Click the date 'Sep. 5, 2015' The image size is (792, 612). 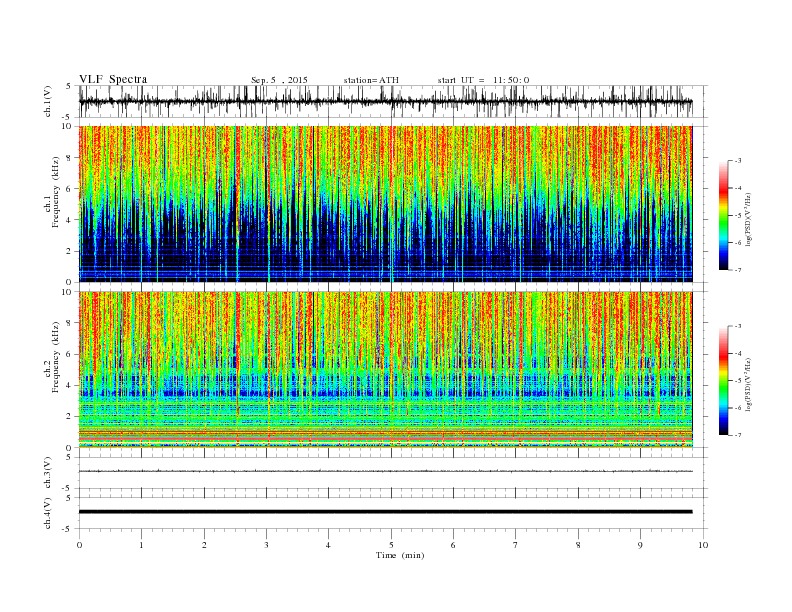[279, 80]
